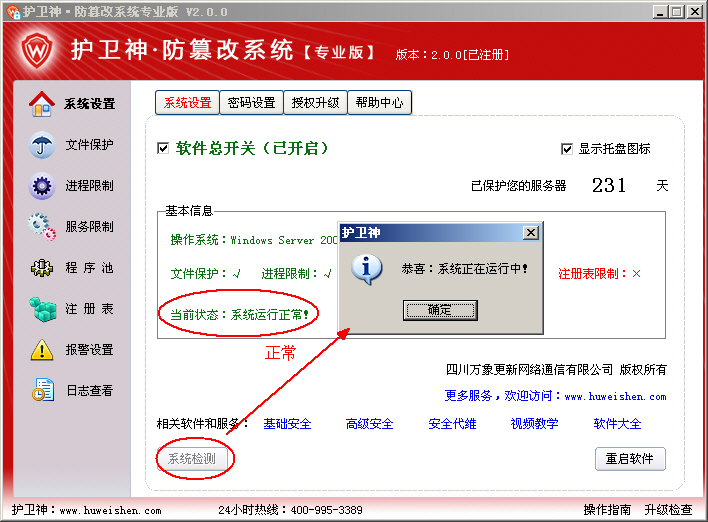Open 文件保护 sidebar label

[x=89, y=144]
